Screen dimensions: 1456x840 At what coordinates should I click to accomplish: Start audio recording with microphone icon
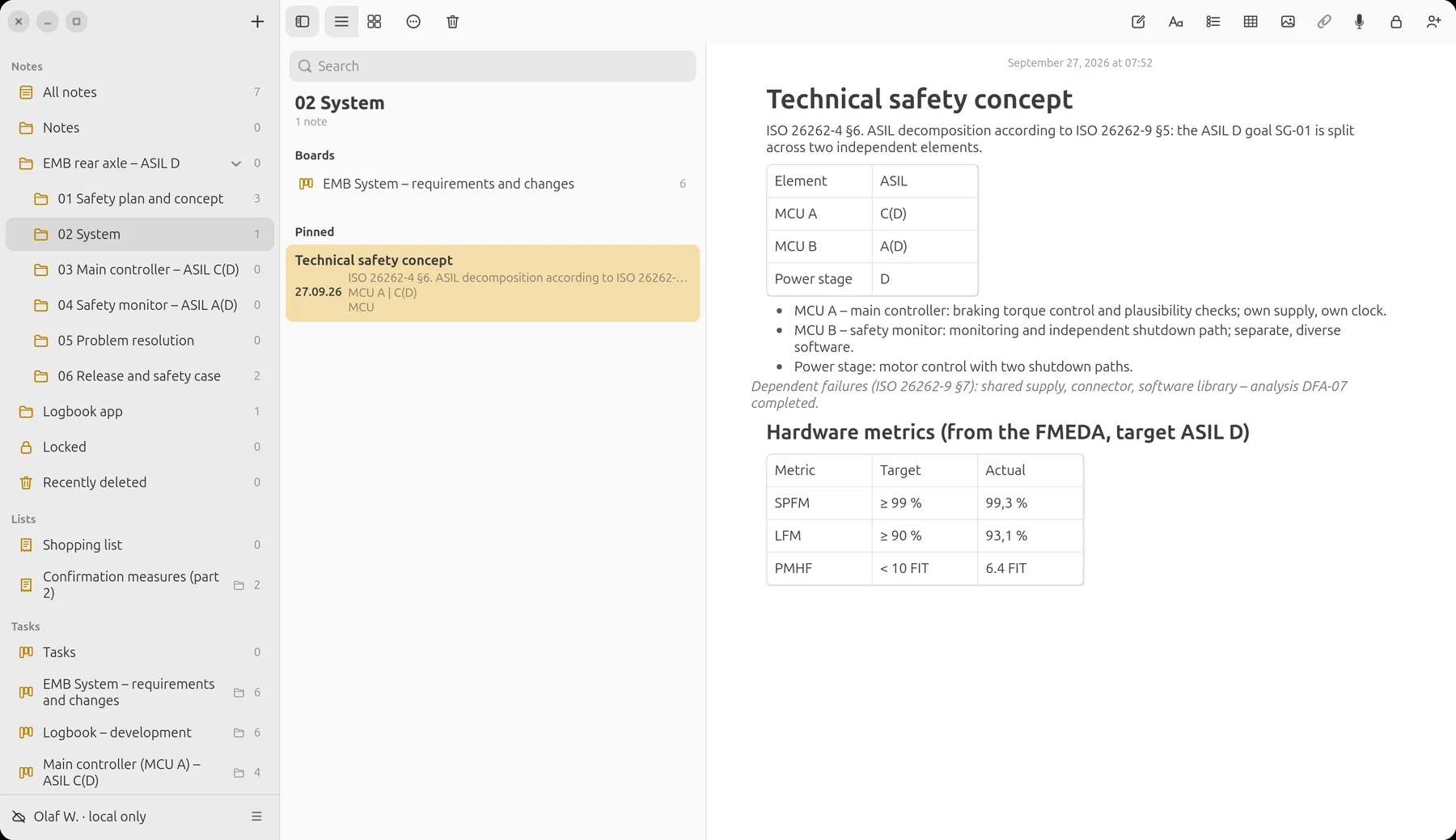1360,22
